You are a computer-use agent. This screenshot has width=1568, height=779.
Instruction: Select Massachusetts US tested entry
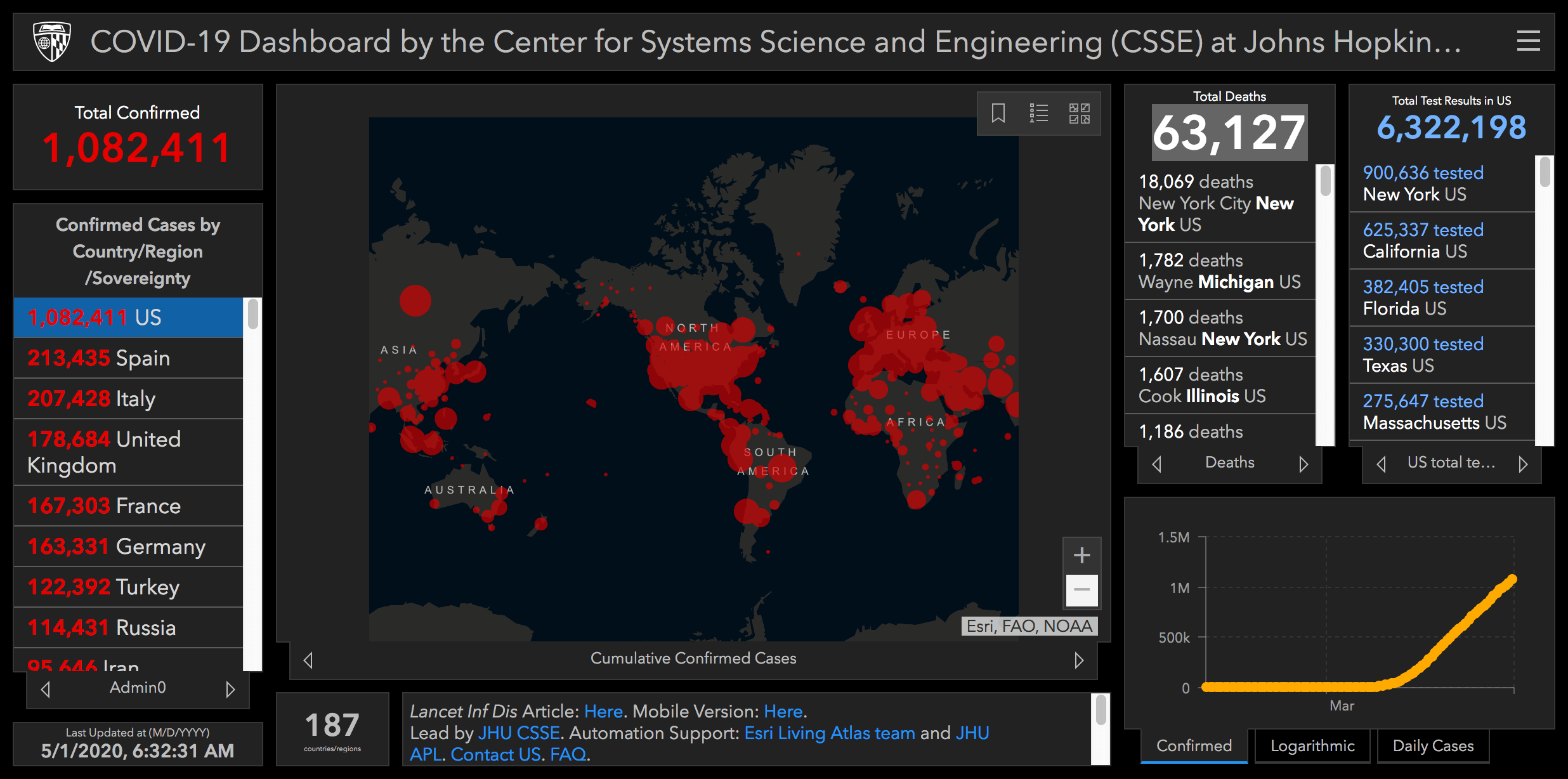pos(1442,412)
